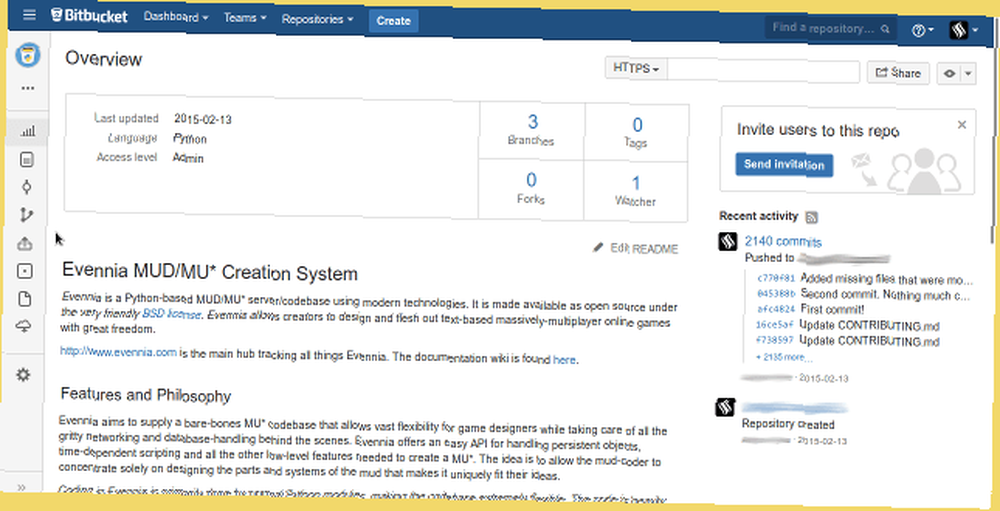Open the Teams menu

click(x=245, y=19)
